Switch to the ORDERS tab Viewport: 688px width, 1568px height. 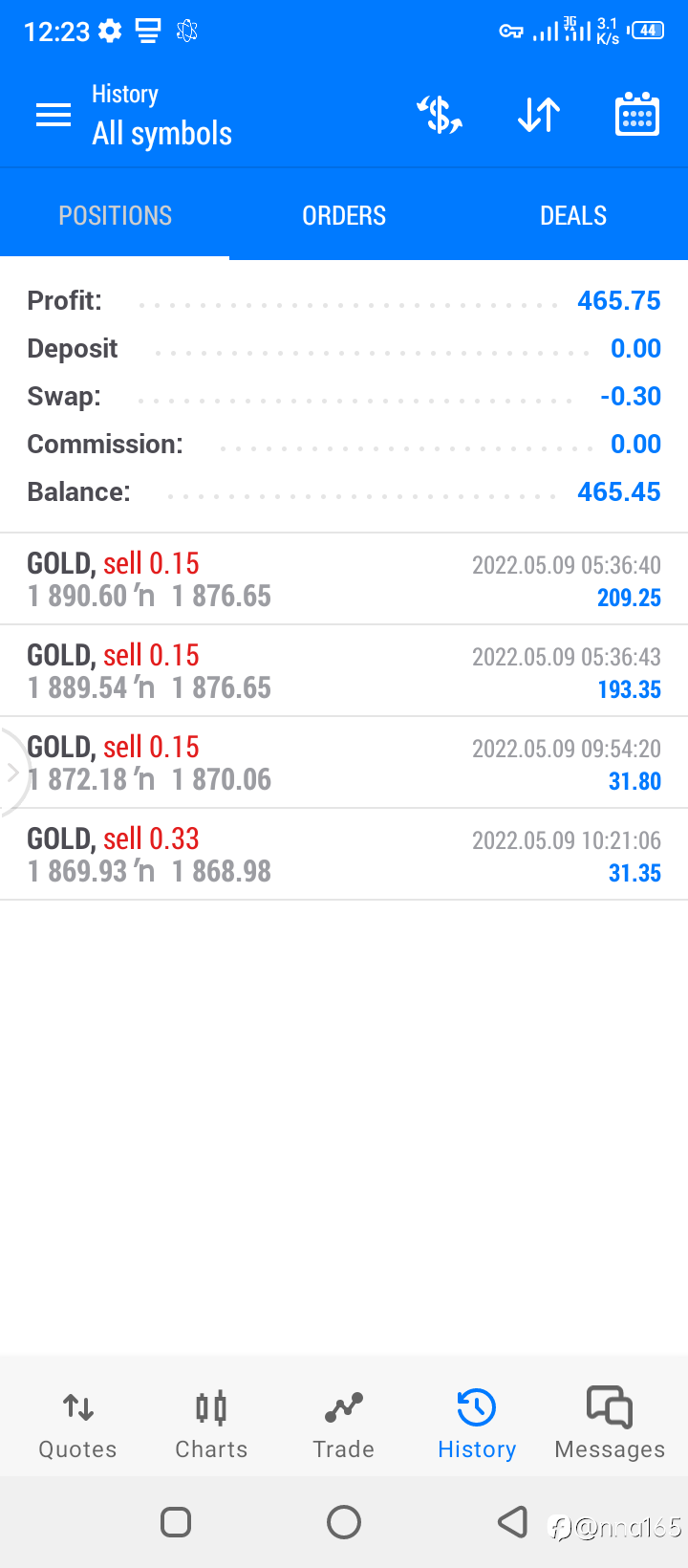coord(344,215)
